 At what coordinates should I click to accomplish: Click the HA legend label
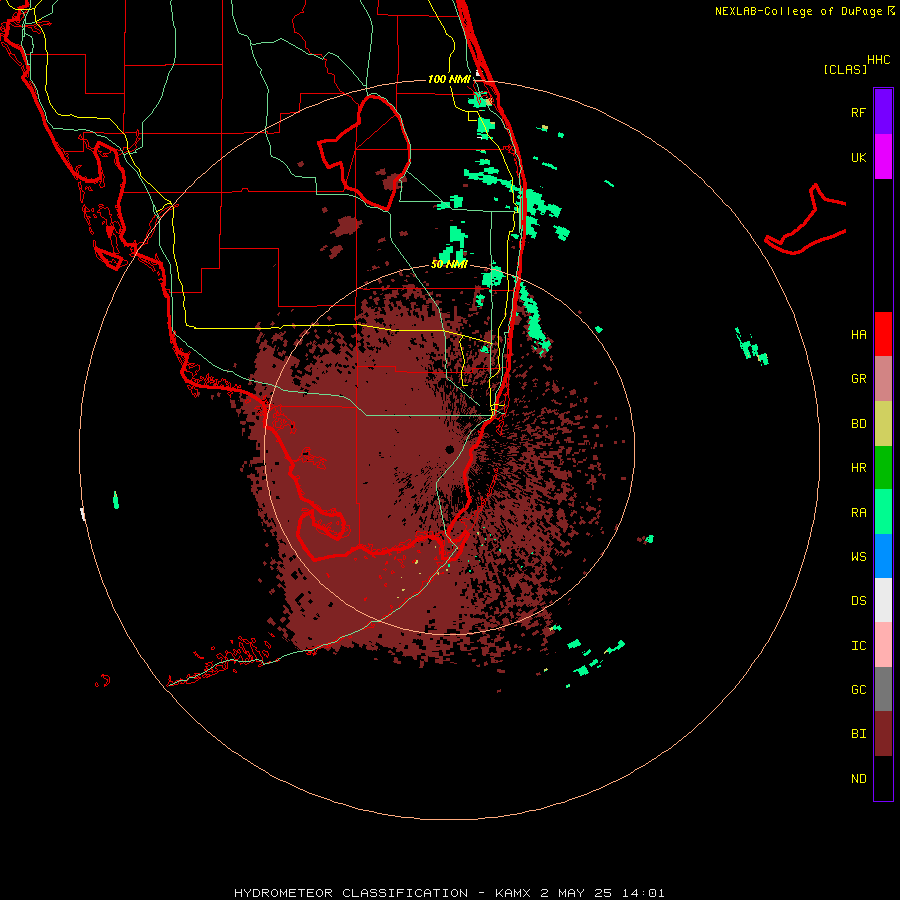858,335
